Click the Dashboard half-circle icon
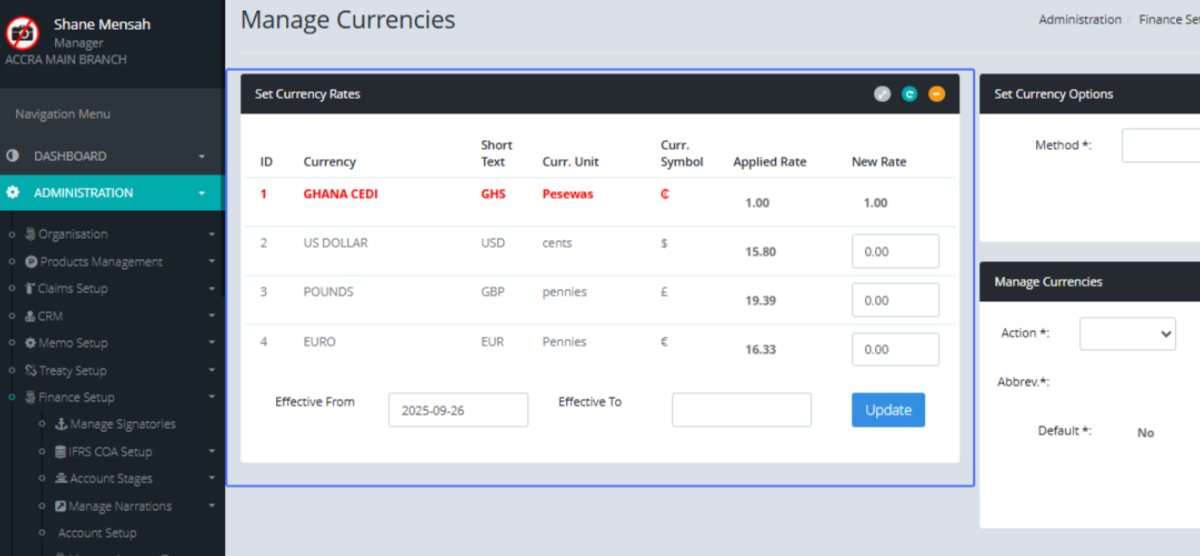This screenshot has width=1200, height=556. tap(13, 156)
